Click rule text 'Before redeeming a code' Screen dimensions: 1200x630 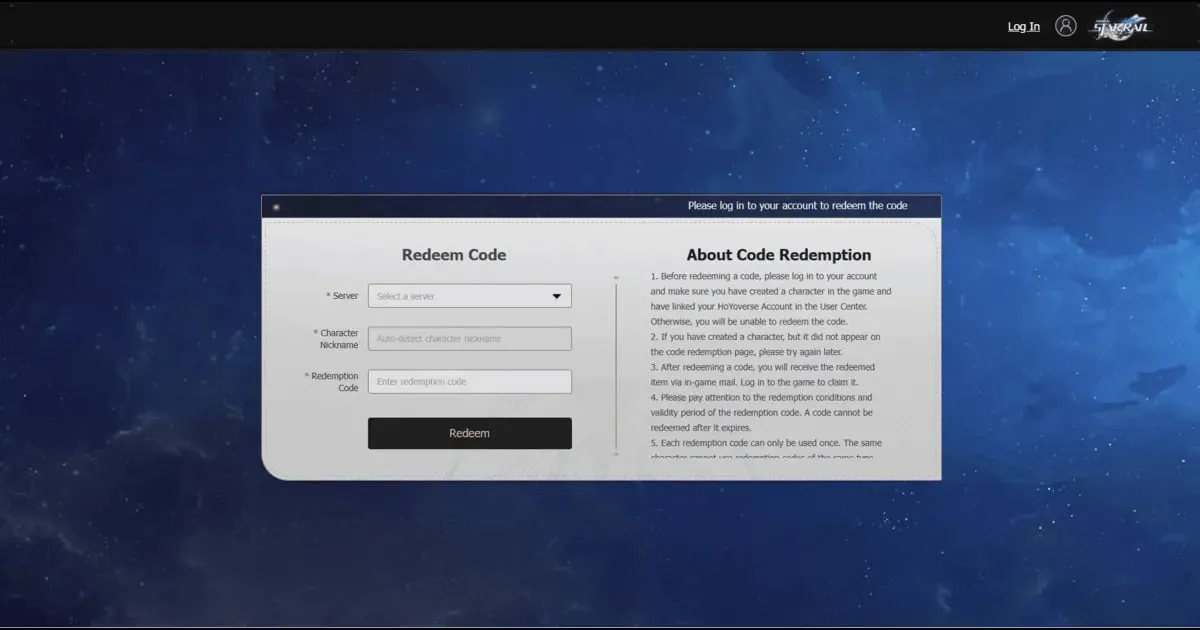771,299
